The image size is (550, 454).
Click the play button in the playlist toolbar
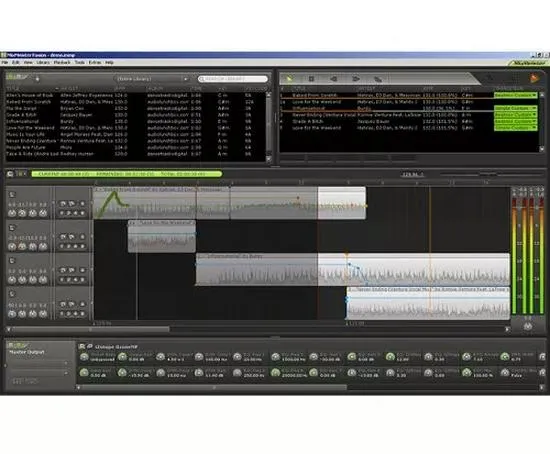(x=289, y=79)
